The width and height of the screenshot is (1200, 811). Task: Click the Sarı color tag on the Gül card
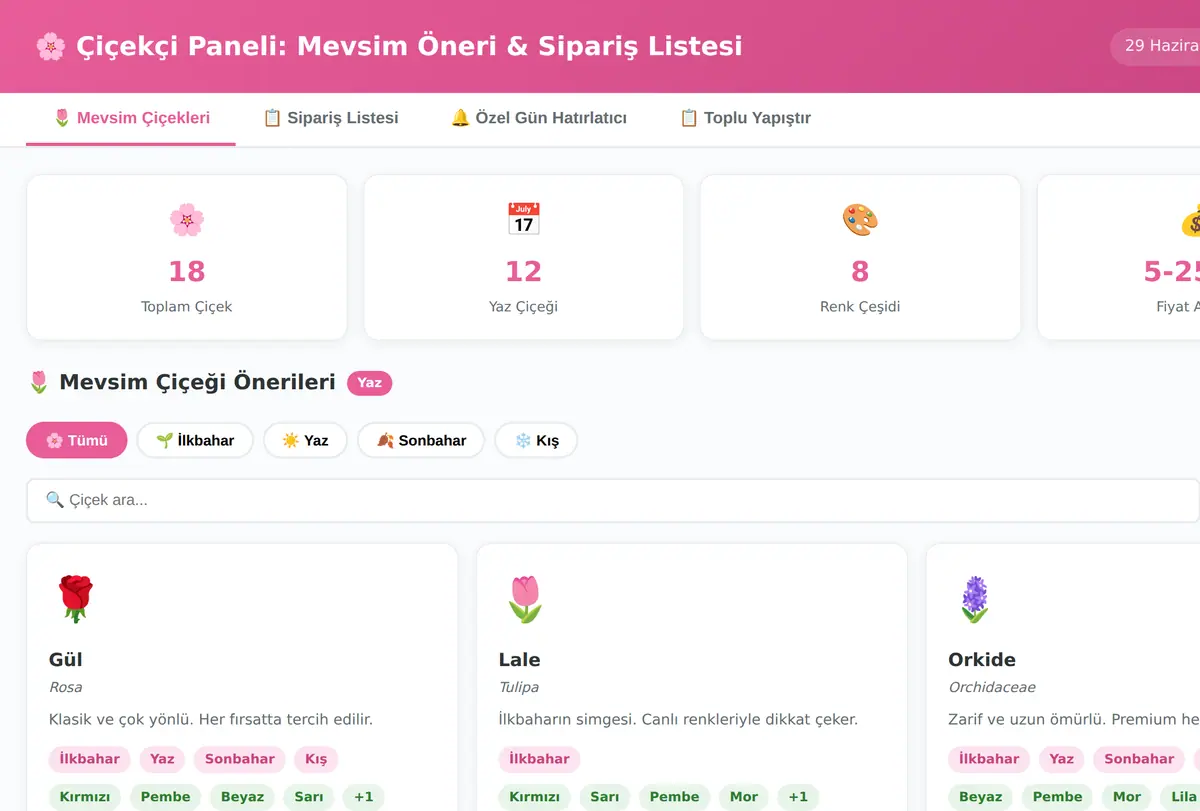309,797
